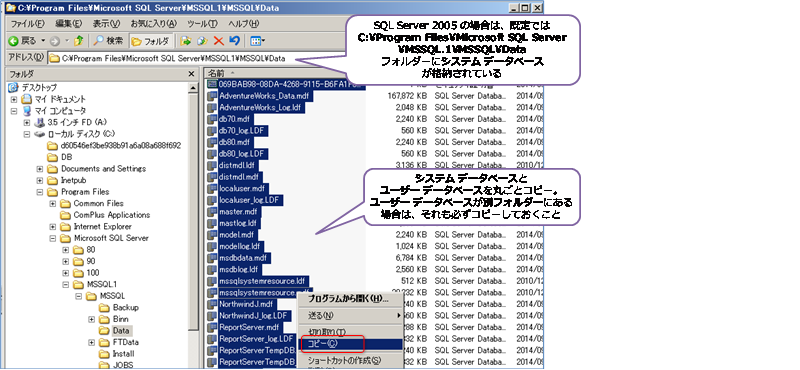The width and height of the screenshot is (800, 370).
Task: Toggle the フォルダ folders pane button
Action: coord(151,41)
